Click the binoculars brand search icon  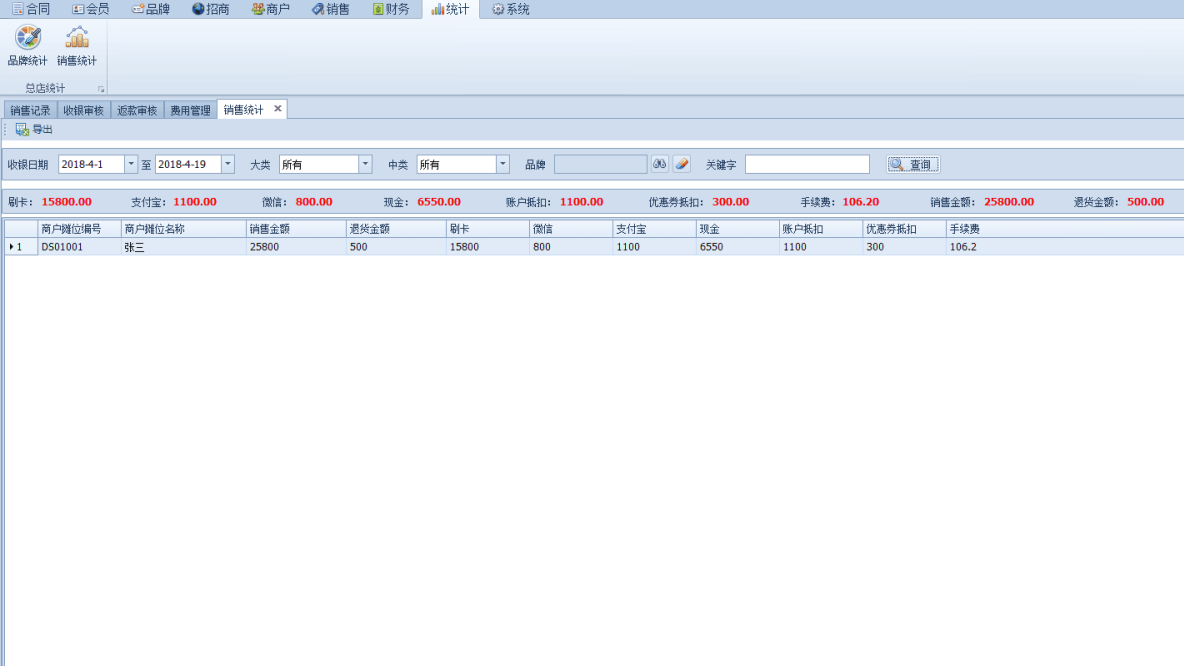point(660,165)
